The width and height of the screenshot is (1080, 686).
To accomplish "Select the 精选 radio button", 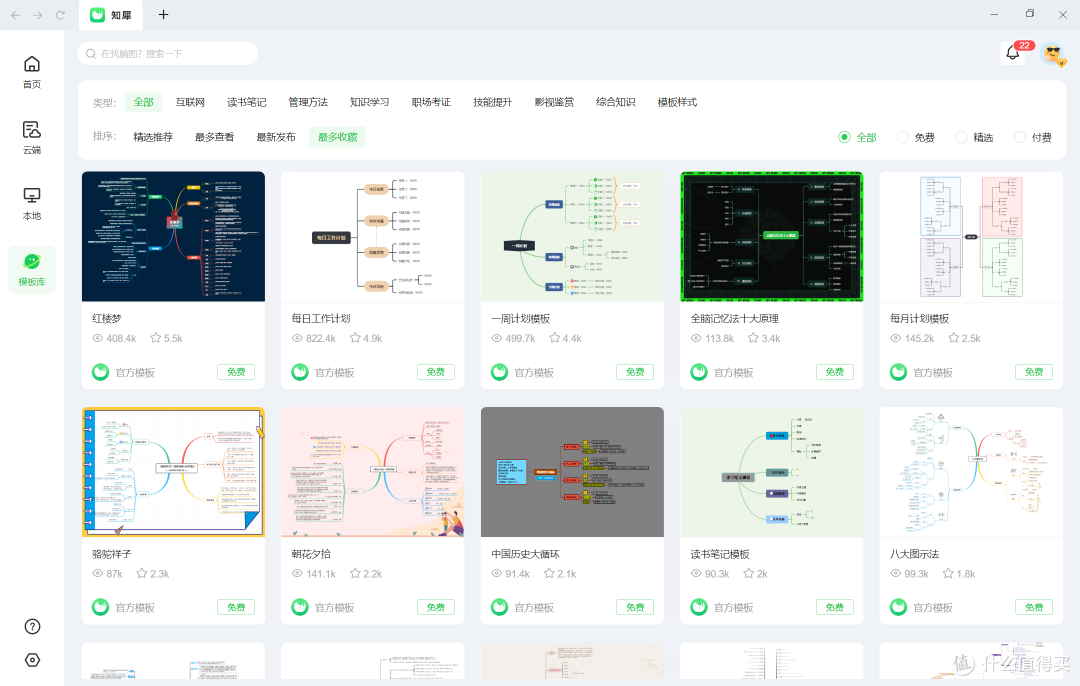I will pos(962,137).
